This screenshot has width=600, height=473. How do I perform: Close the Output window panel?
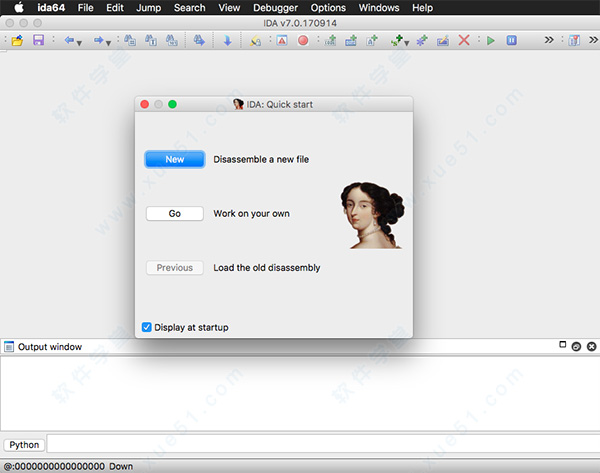click(592, 347)
